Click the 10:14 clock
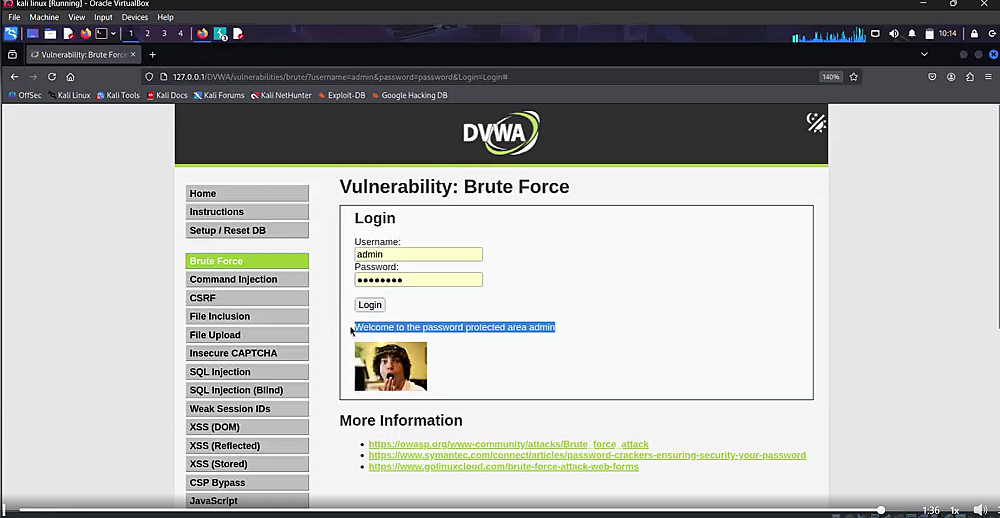The width and height of the screenshot is (1000, 518). 948,34
